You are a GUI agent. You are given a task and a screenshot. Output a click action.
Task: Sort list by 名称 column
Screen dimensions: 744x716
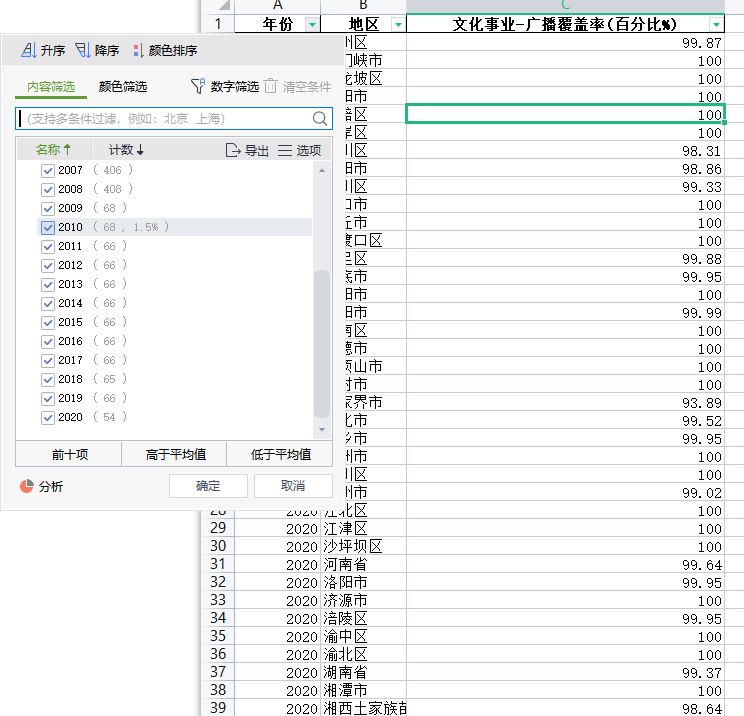click(x=53, y=149)
